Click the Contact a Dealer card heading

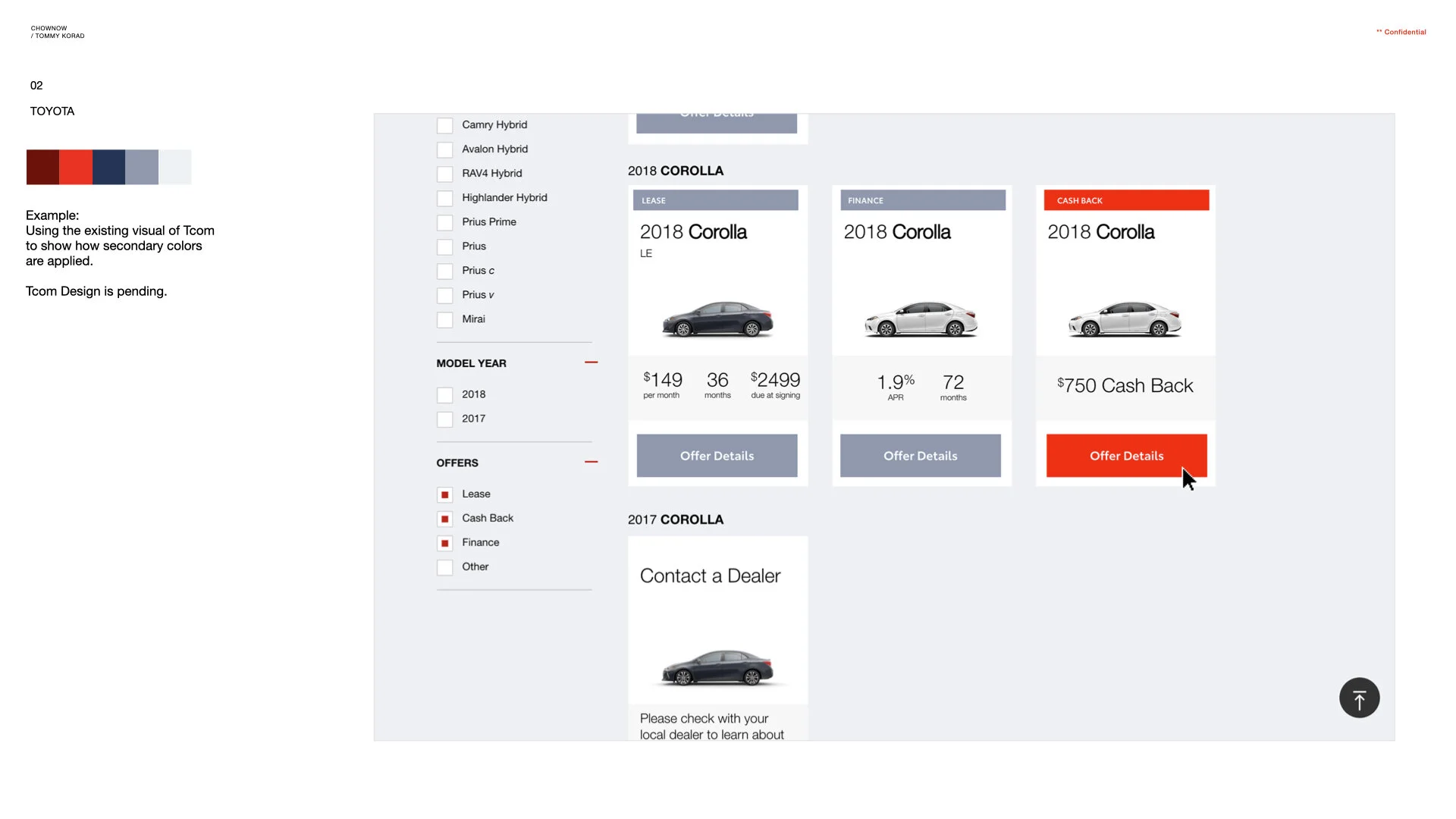(710, 576)
